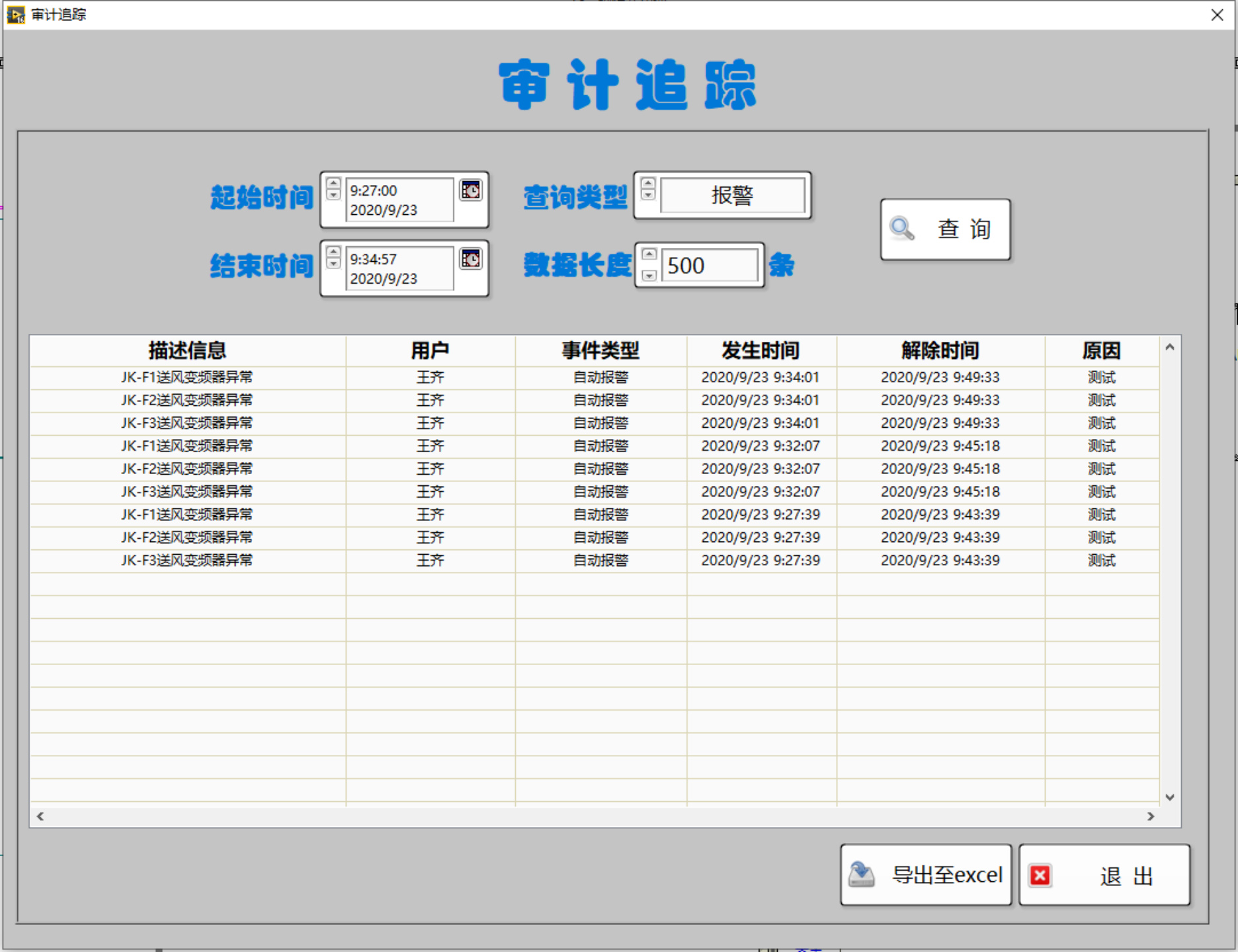
Task: Step 查询类型 selection up
Action: point(648,183)
